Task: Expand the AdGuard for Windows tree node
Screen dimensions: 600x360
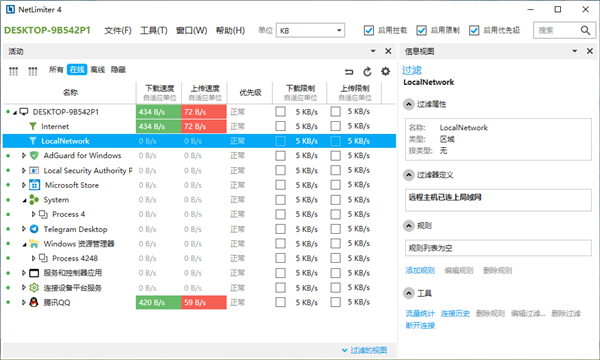Action: click(x=24, y=156)
